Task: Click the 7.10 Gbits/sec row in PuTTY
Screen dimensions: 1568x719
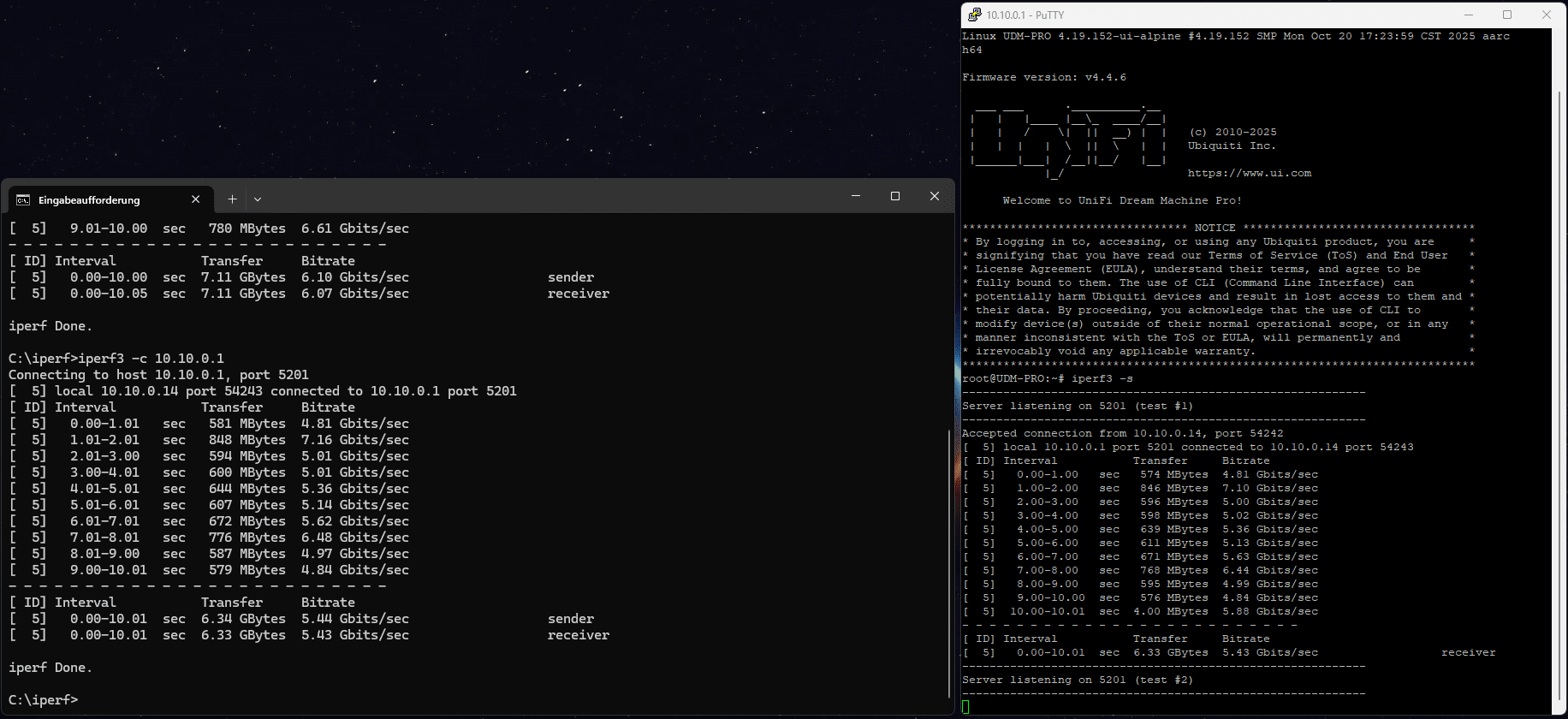Action: point(1140,488)
